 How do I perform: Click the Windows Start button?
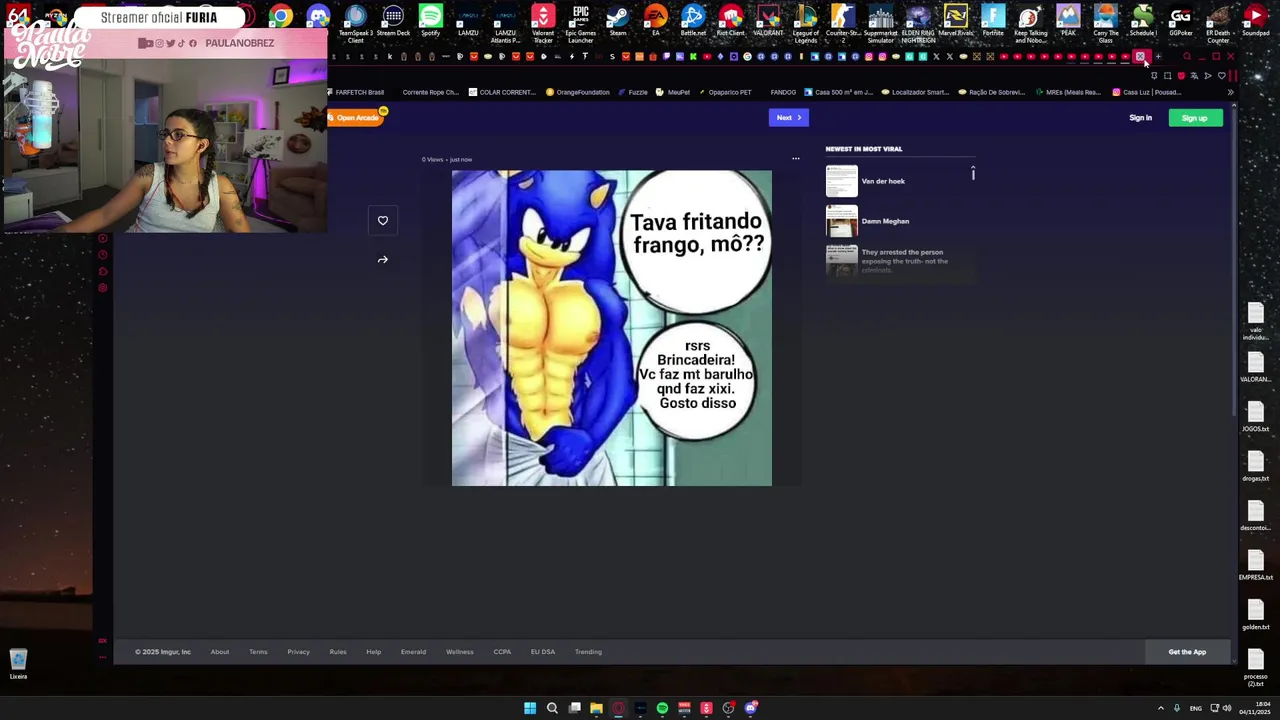tap(530, 708)
